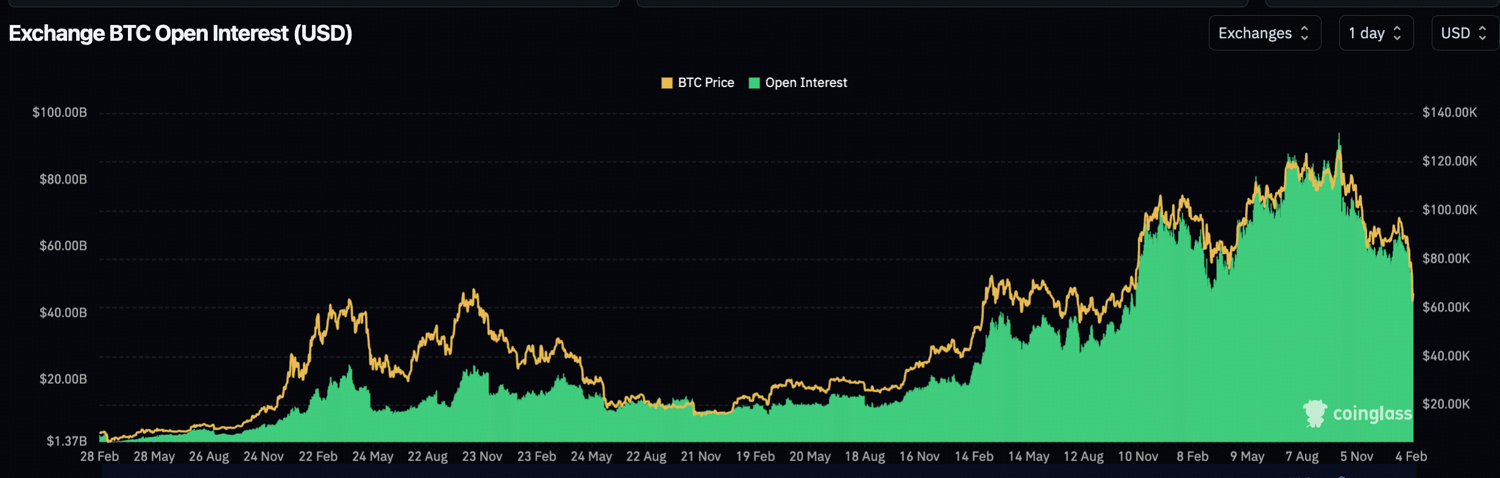The width and height of the screenshot is (1500, 478).
Task: Click the up-down chevron beside 1 day
Action: pyautogui.click(x=1397, y=33)
